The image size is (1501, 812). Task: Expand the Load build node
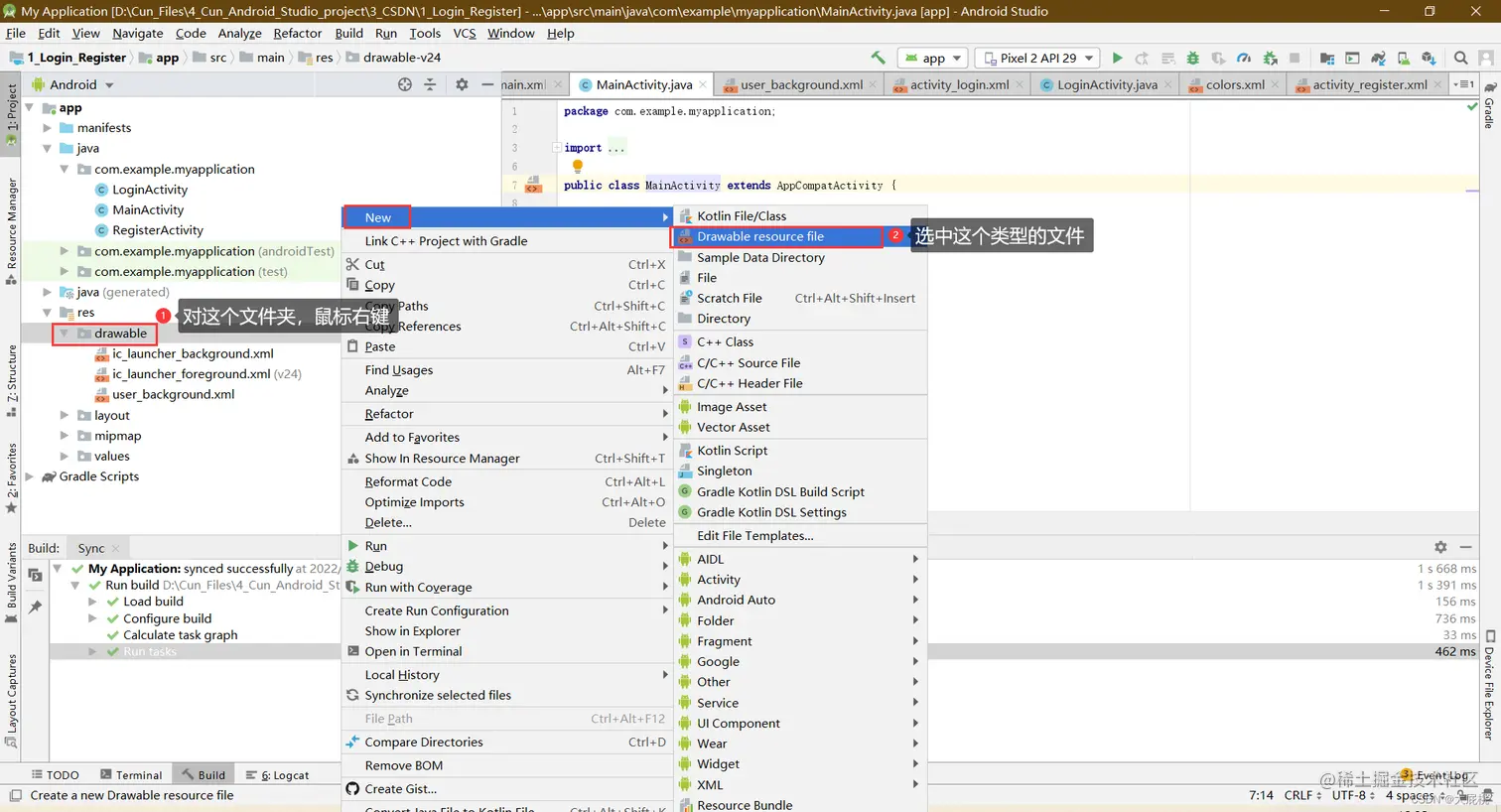pyautogui.click(x=93, y=602)
